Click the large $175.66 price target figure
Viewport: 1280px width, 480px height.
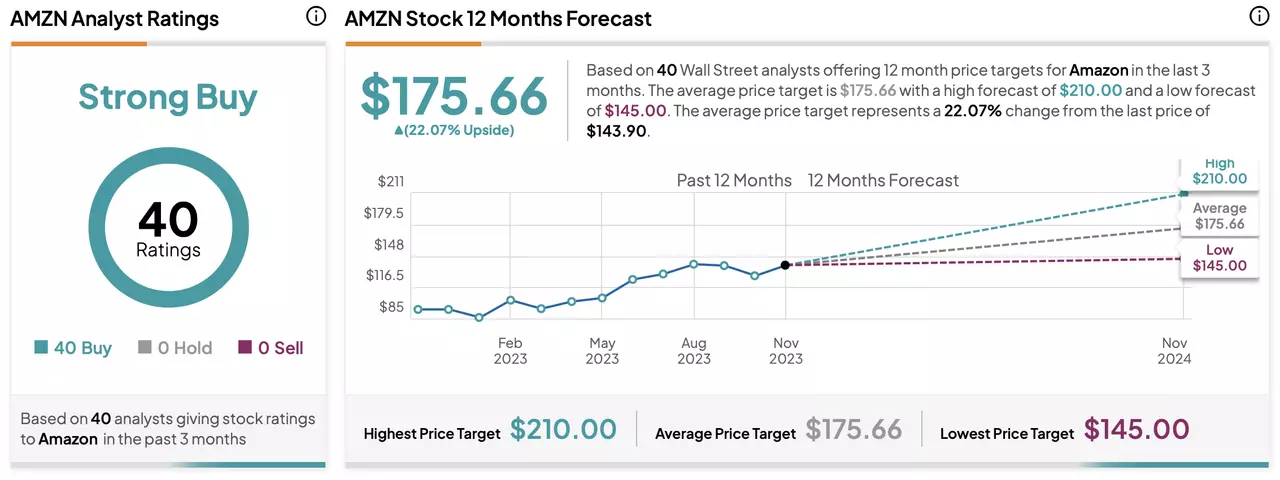click(x=454, y=96)
